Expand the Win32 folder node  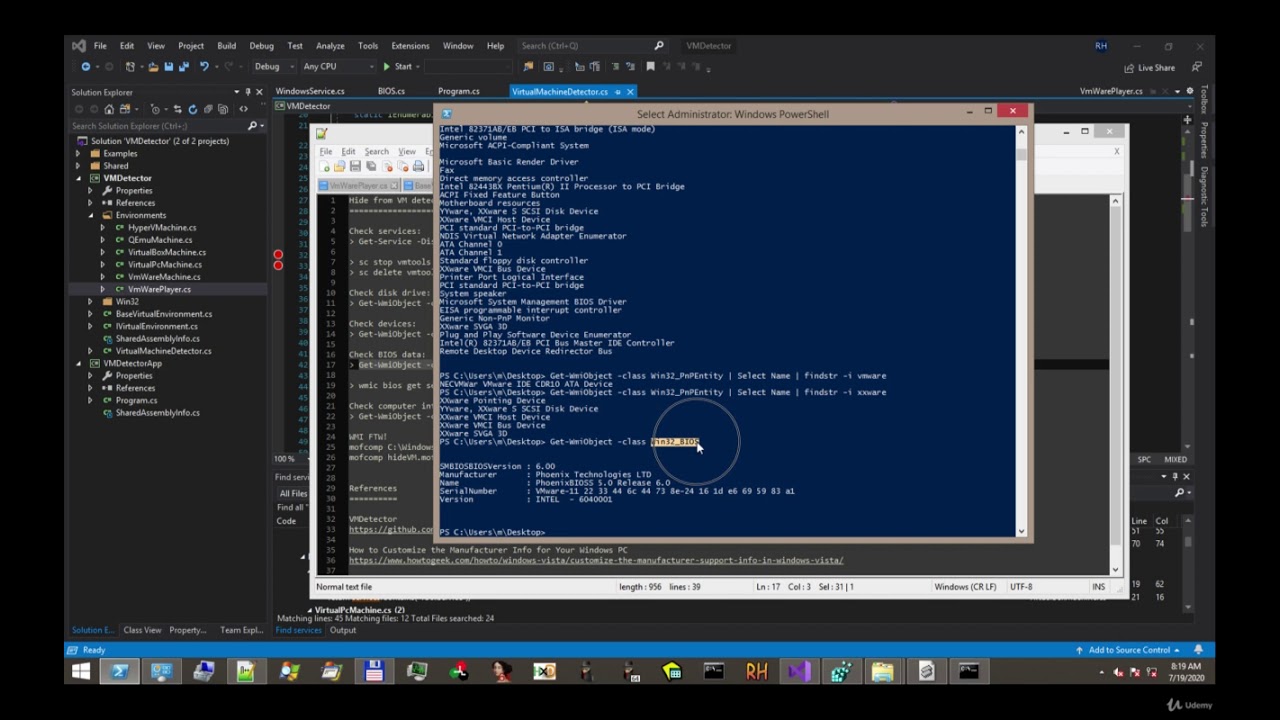(90, 301)
